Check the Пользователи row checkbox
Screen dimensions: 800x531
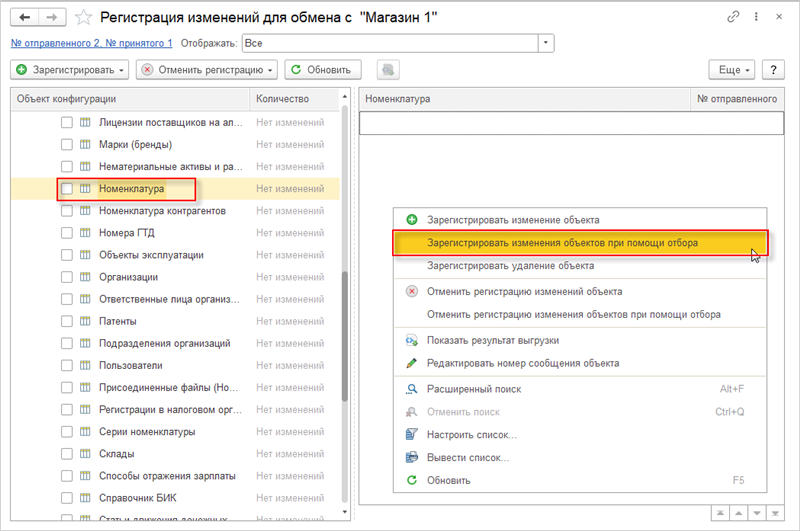(66, 365)
